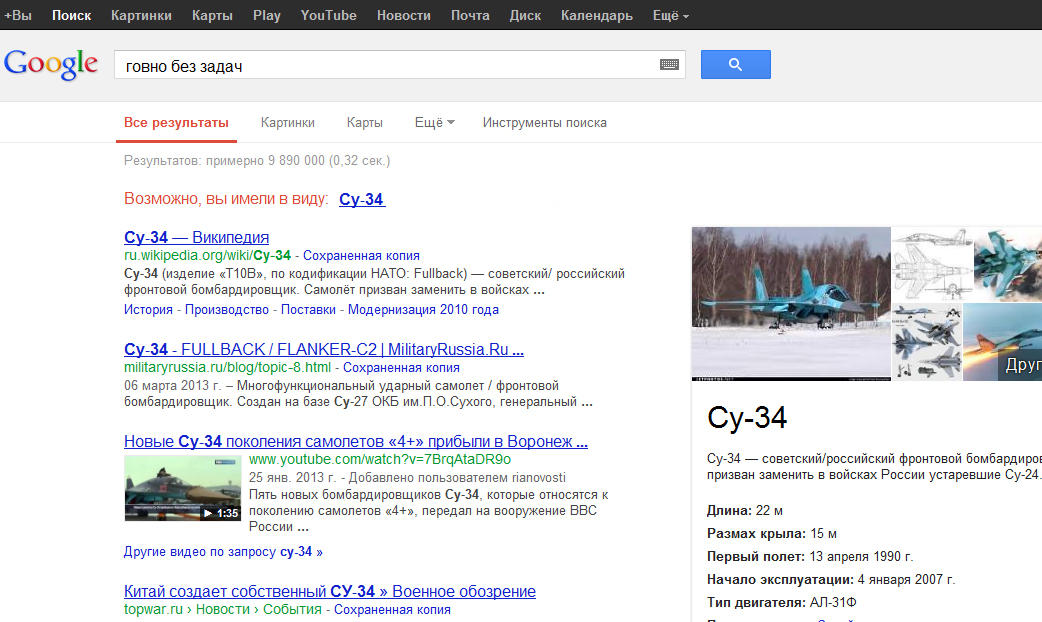Click the Тип двигателя: АЛ-31Ф fact
The height and width of the screenshot is (622, 1042).
782,603
